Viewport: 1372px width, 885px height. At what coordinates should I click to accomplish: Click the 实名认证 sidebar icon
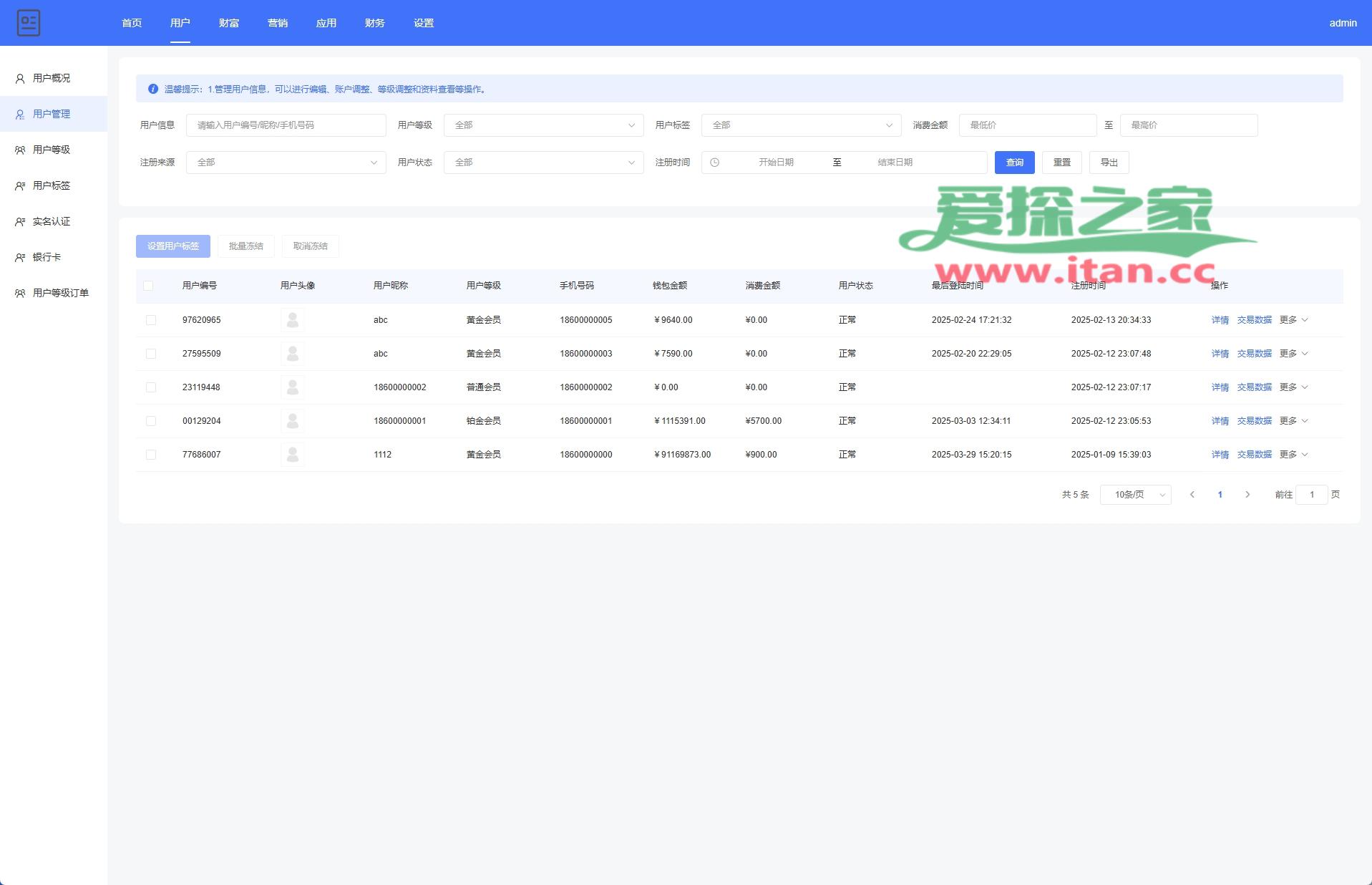(x=20, y=222)
